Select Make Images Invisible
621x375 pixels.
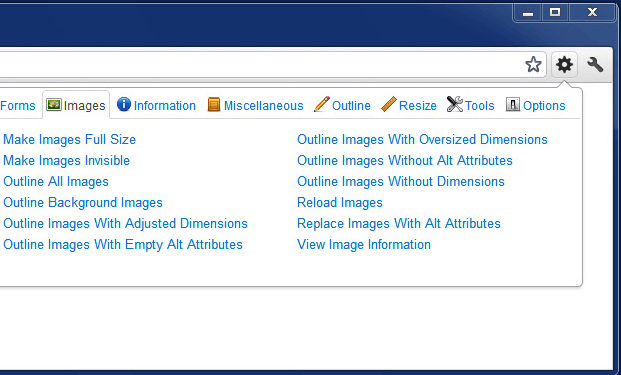67,160
